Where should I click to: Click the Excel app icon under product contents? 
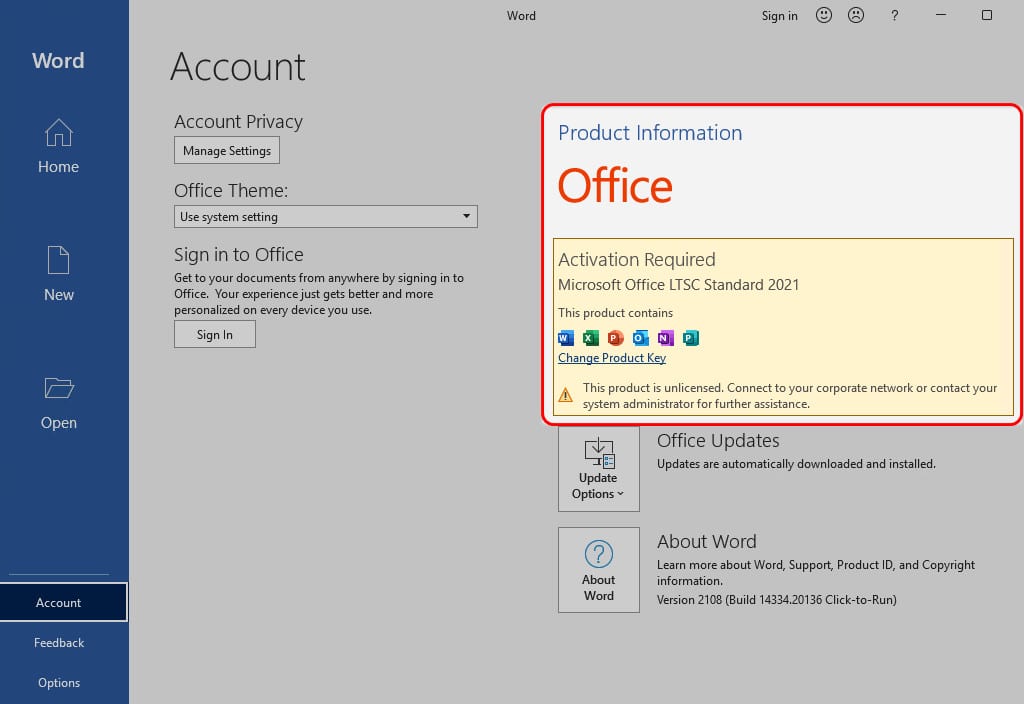(x=590, y=338)
